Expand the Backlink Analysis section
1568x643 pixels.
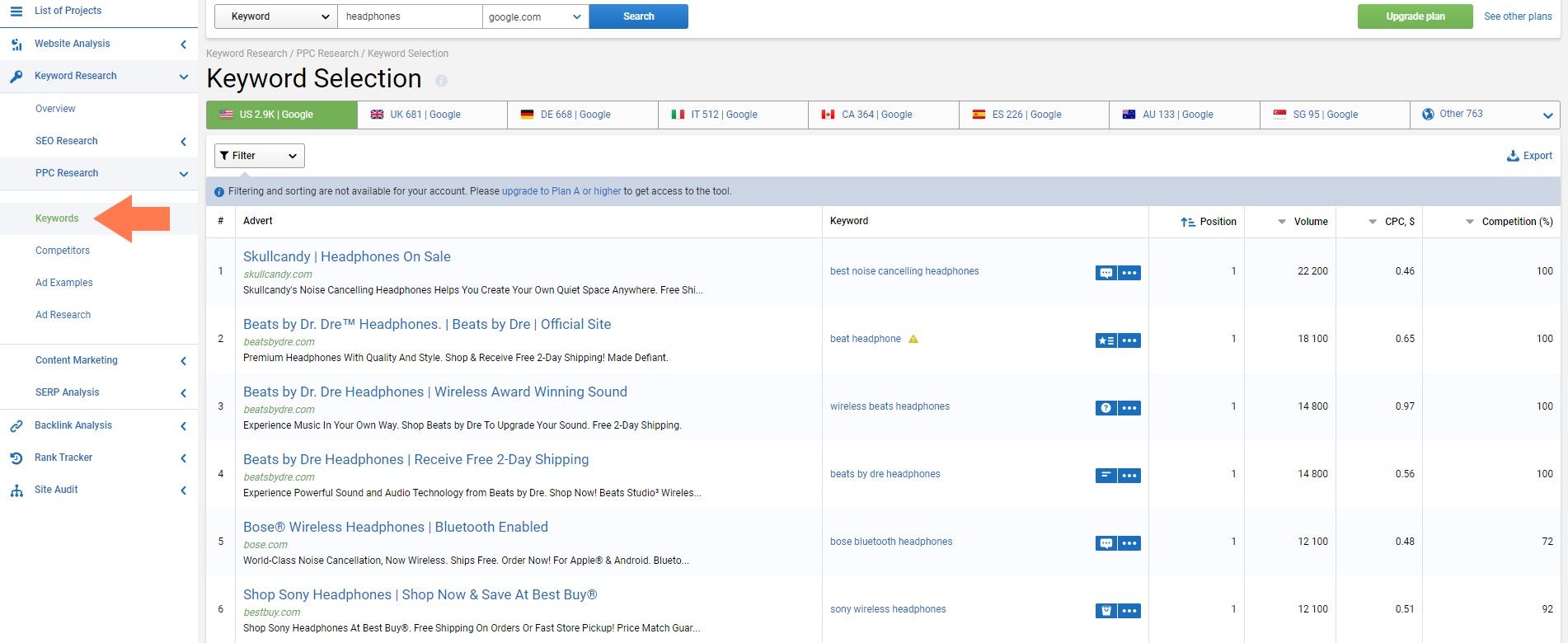point(183,426)
